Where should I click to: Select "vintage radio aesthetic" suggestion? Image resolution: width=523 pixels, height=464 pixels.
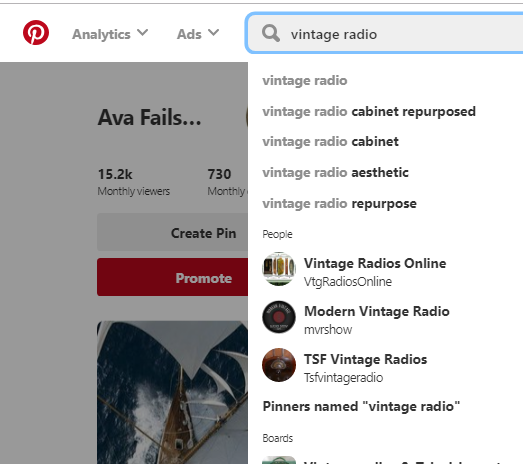[335, 172]
